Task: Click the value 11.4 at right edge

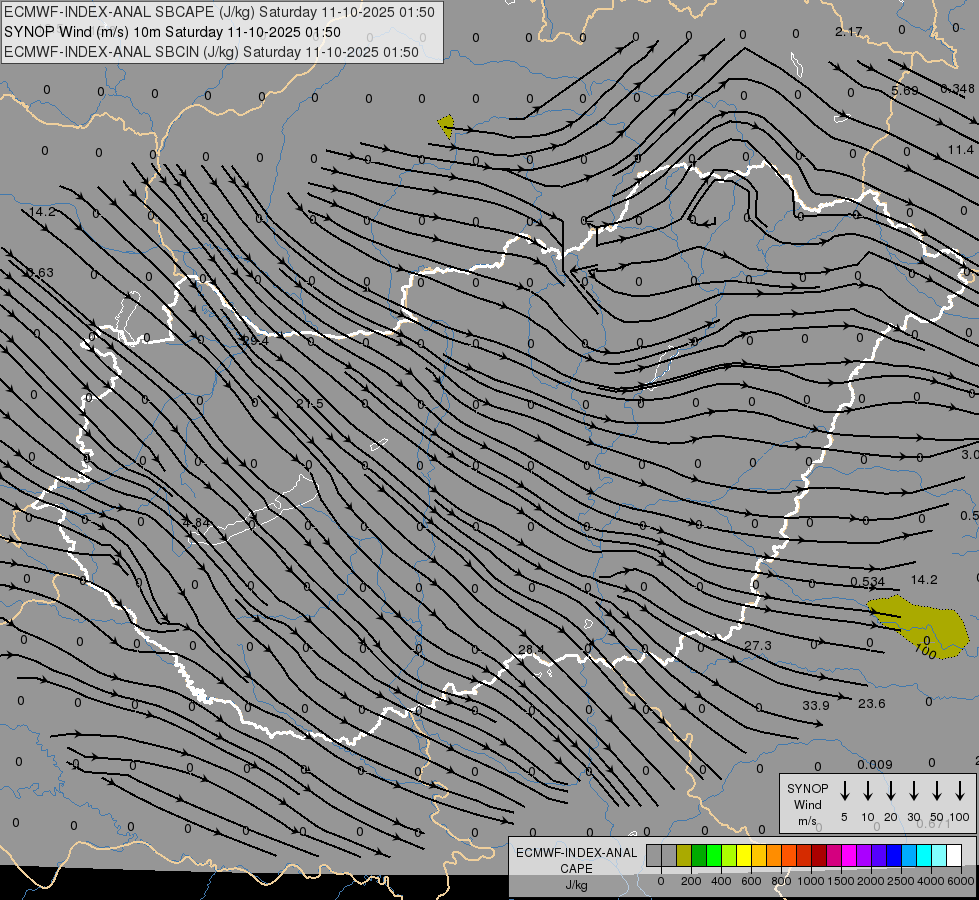Action: 960,149
